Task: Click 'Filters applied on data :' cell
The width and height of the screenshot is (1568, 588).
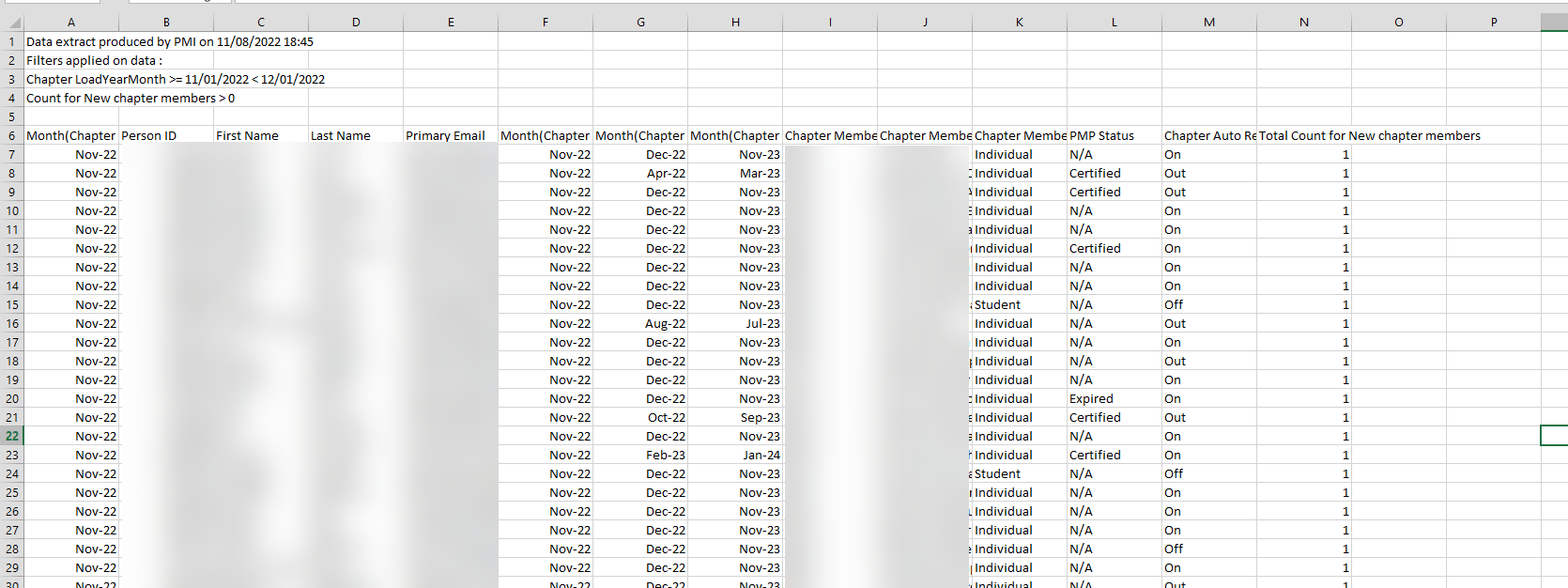Action: click(x=94, y=60)
